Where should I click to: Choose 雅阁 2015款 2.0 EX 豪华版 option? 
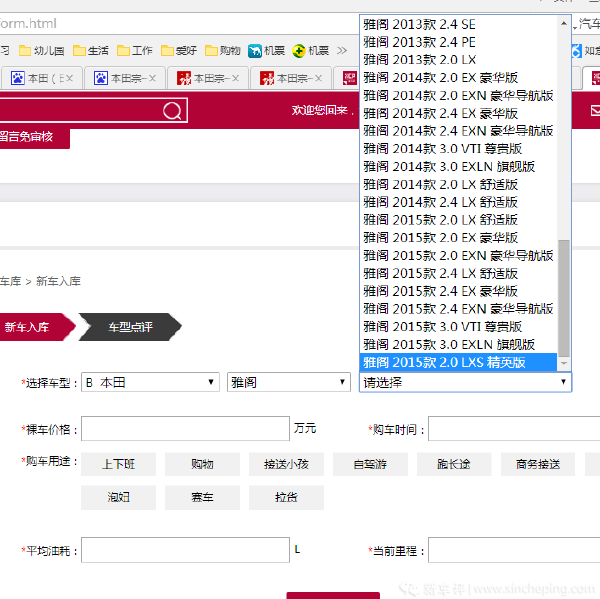tap(458, 238)
